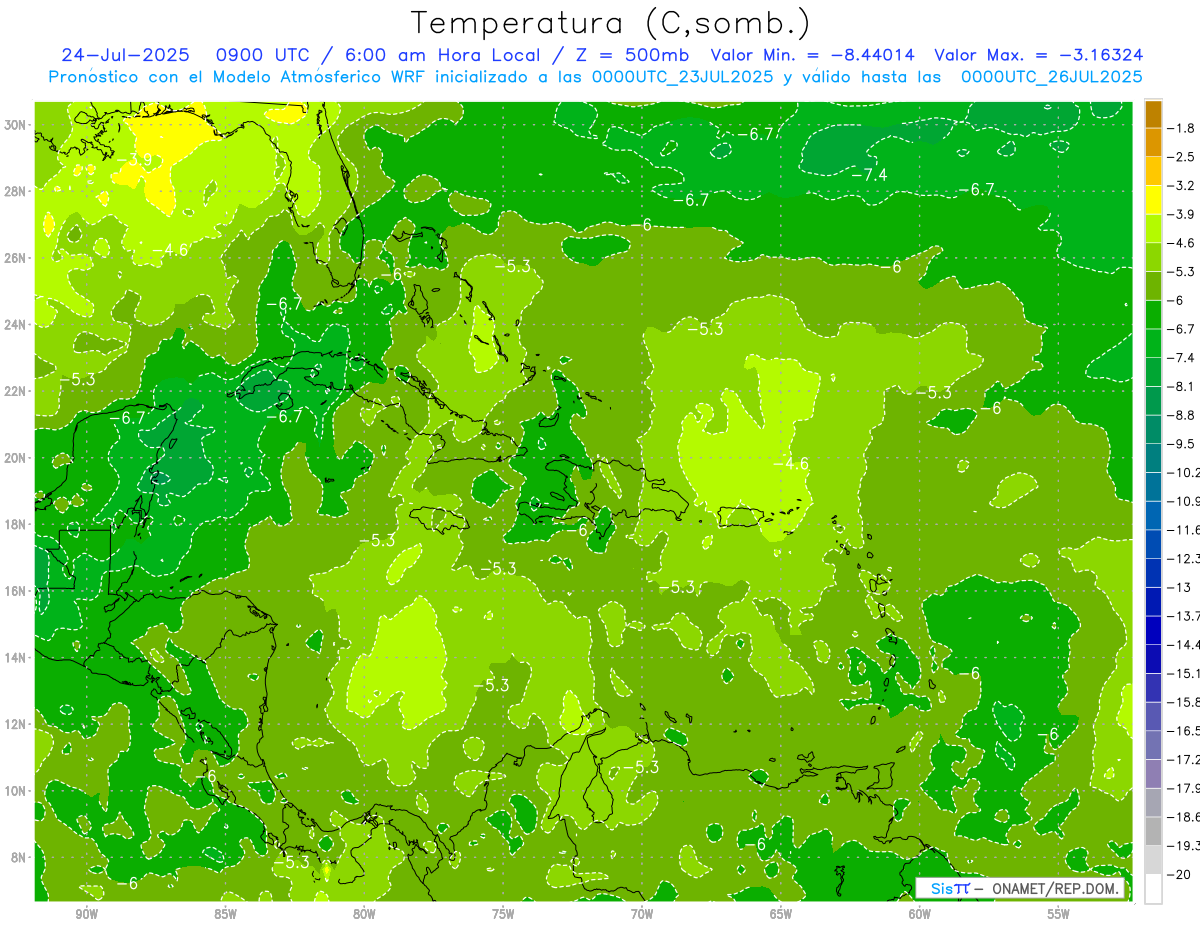This screenshot has height=927, width=1200.
Task: Click the -4.6 contour label north of Puerto Rico
Action: (791, 464)
